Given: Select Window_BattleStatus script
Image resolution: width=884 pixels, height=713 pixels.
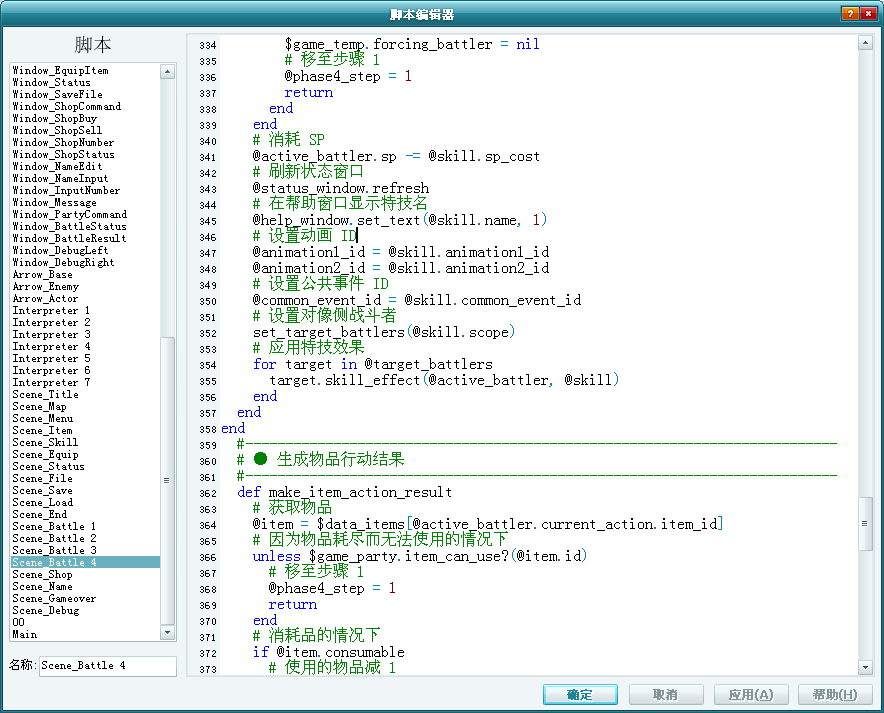Looking at the screenshot, I should pos(69,226).
